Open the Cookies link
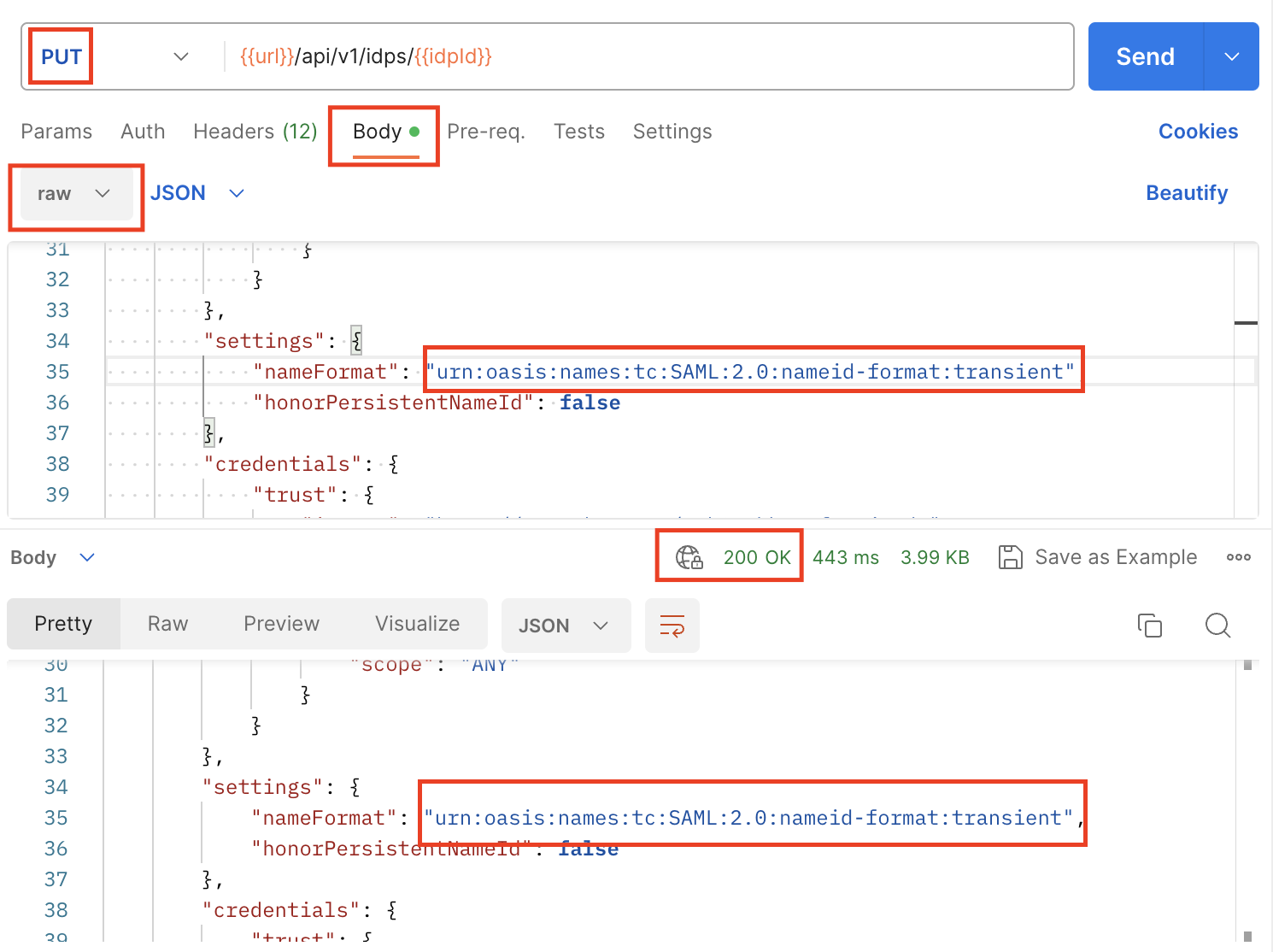1273x952 pixels. 1197,132
